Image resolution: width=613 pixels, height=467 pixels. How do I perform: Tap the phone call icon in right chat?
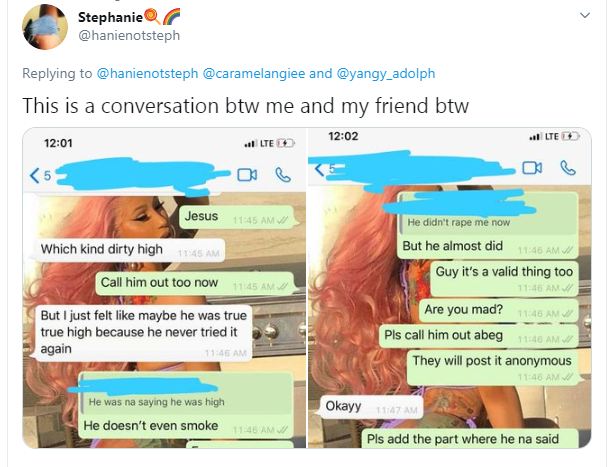click(568, 168)
